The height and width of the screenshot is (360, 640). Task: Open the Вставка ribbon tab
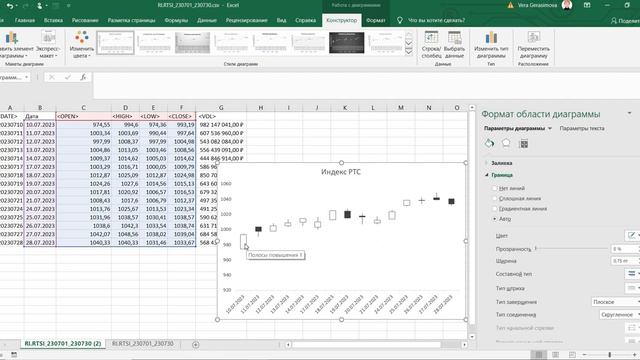point(53,20)
